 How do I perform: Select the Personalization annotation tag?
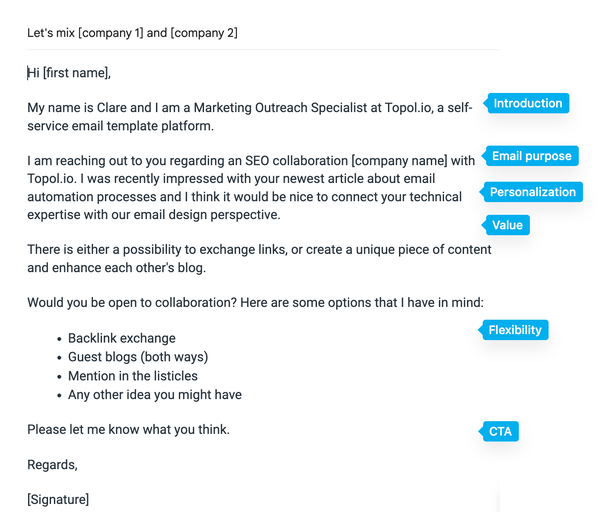coord(532,192)
